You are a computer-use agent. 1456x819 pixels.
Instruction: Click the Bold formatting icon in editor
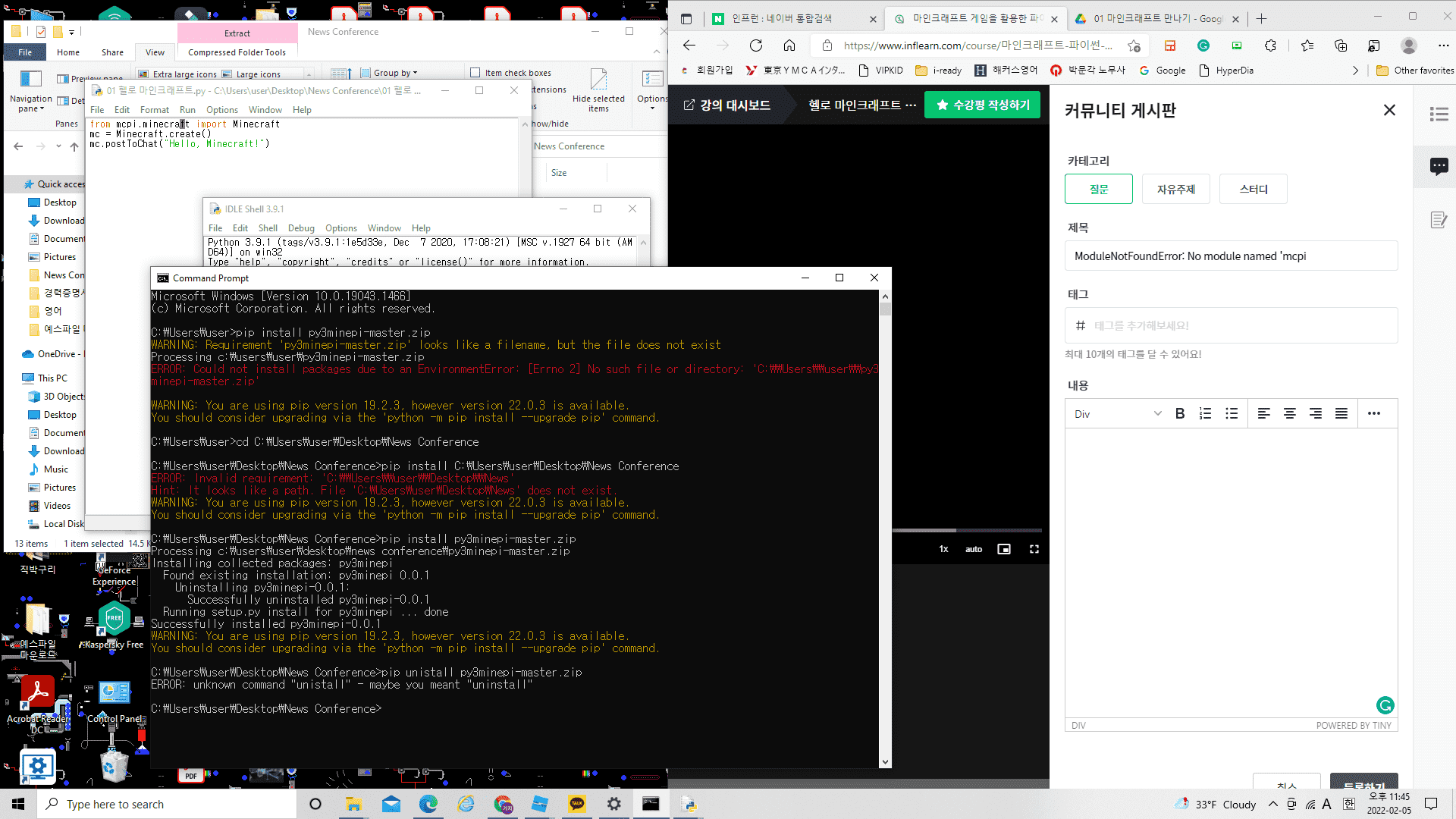click(1180, 414)
